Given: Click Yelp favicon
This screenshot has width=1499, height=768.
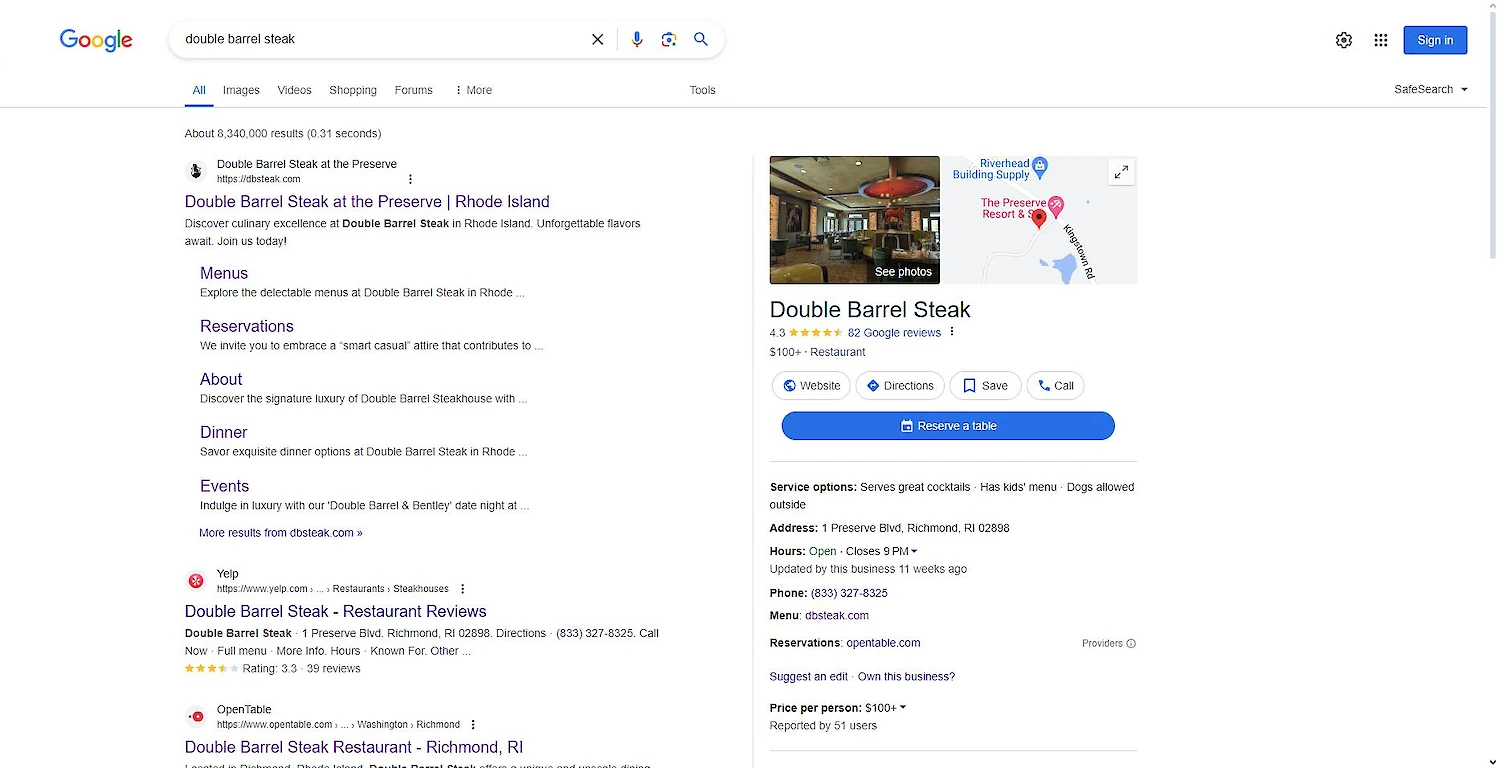Looking at the screenshot, I should pos(196,581).
